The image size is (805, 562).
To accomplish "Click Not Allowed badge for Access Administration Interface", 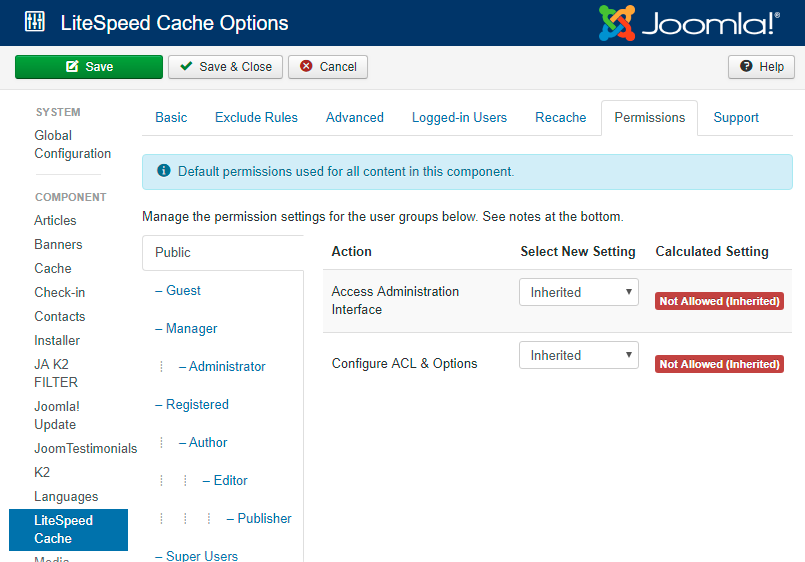I will (719, 301).
